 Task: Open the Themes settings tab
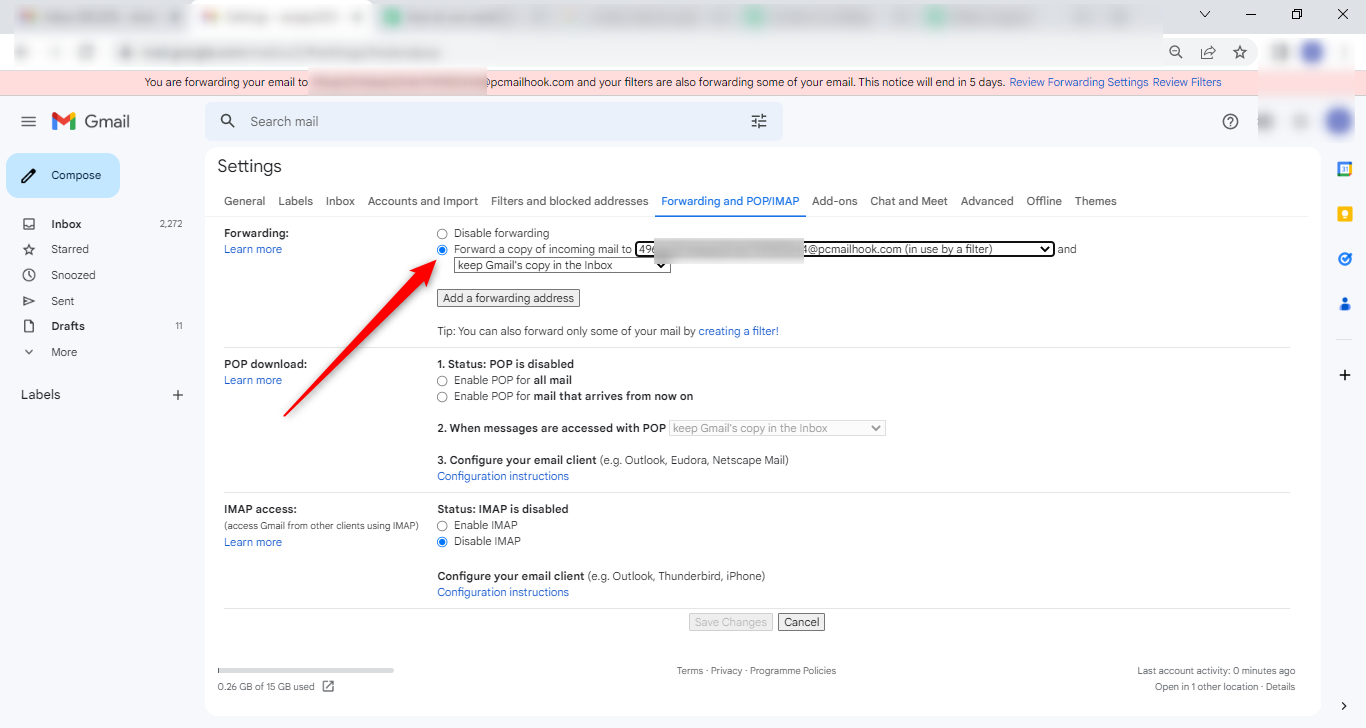(x=1096, y=201)
